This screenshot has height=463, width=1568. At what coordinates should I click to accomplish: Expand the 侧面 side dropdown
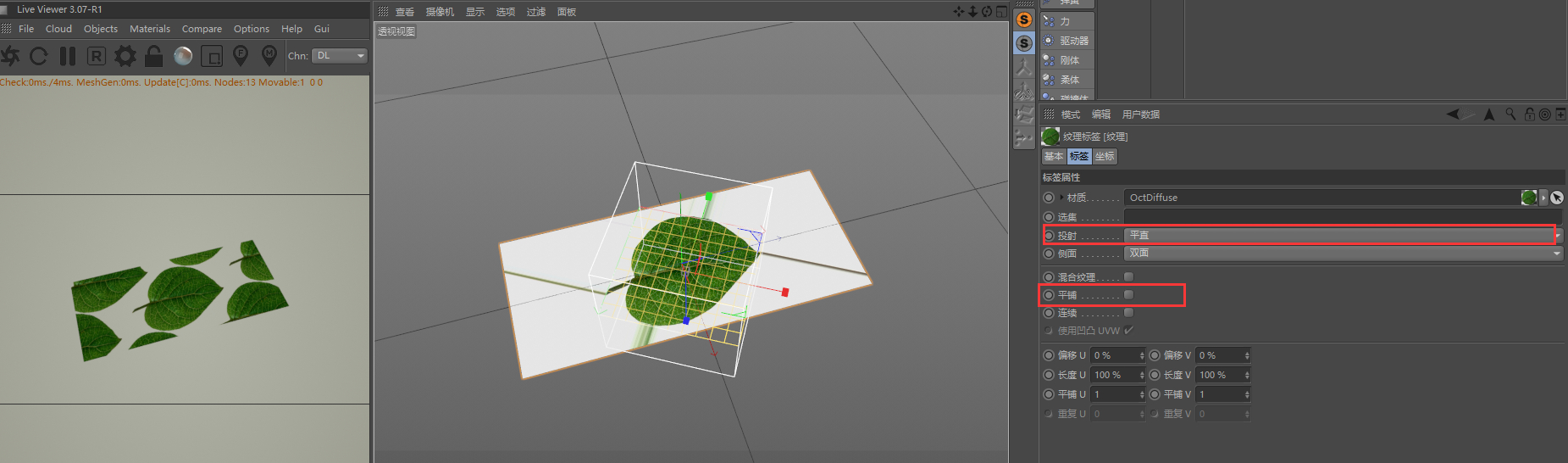tap(1344, 253)
